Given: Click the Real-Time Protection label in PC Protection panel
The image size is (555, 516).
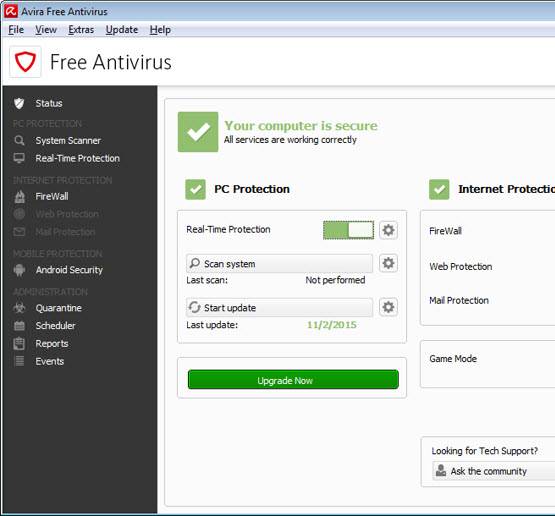Looking at the screenshot, I should (228, 229).
